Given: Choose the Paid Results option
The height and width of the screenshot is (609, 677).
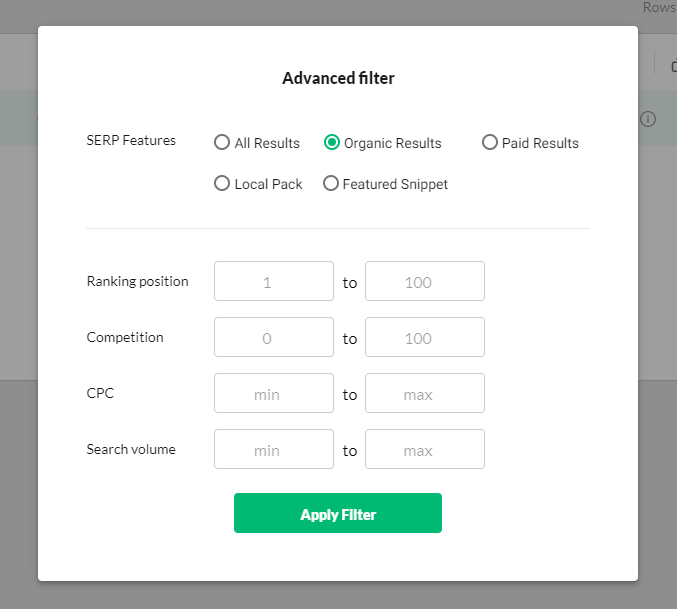Looking at the screenshot, I should [490, 143].
